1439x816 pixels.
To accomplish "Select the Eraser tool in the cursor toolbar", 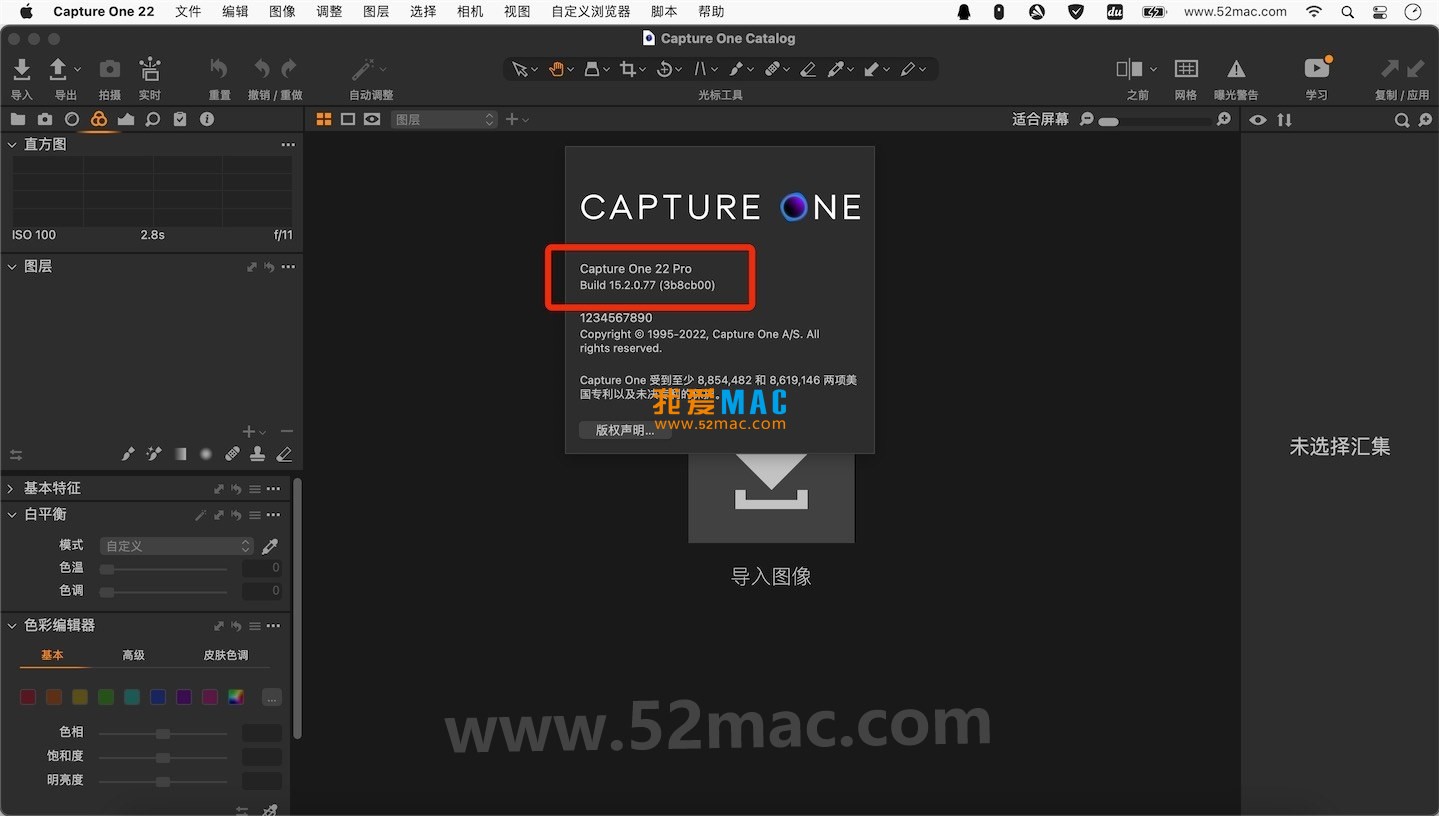I will click(x=808, y=68).
